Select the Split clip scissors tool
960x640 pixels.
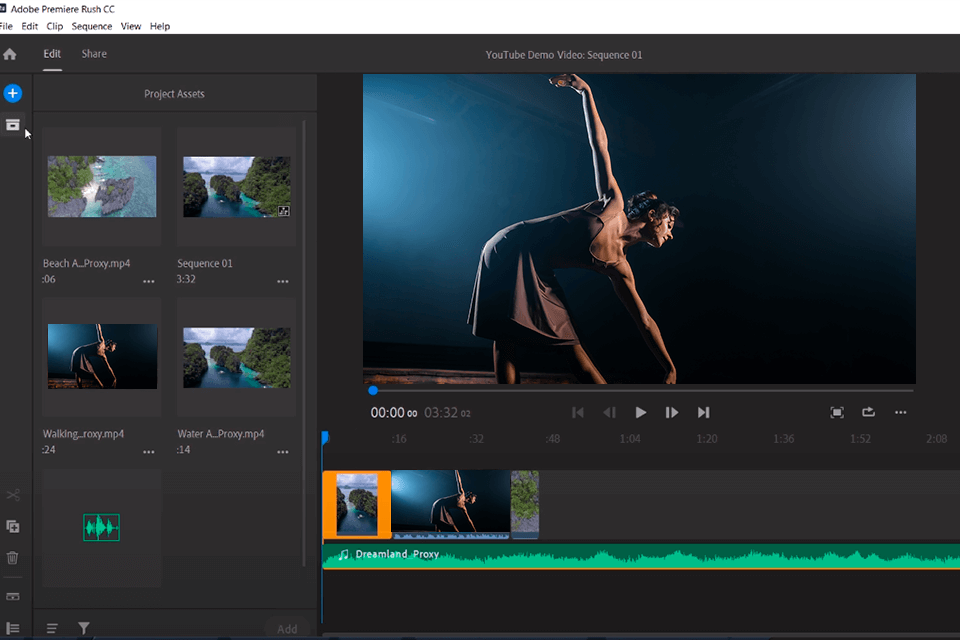pyautogui.click(x=12, y=494)
